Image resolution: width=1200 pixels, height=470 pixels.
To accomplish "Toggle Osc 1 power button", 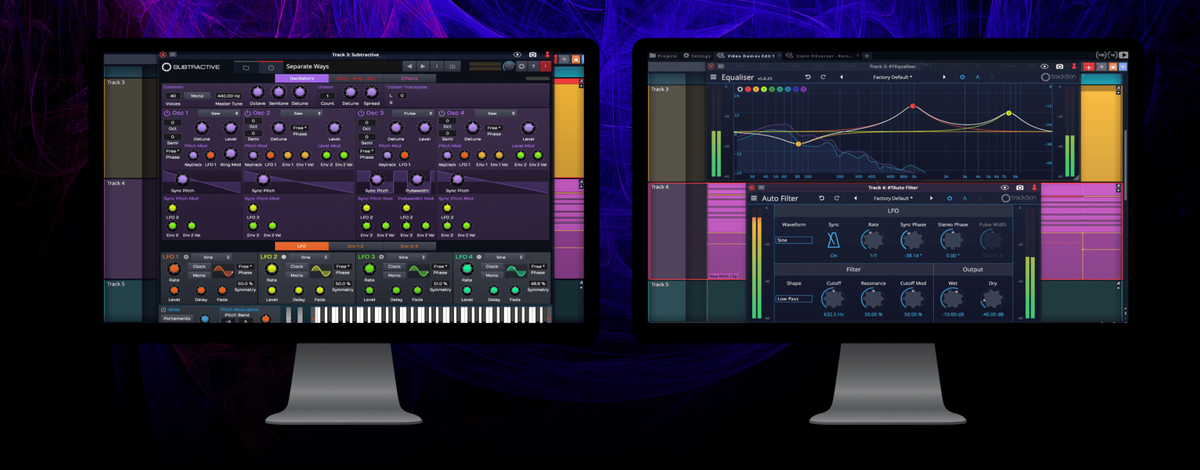I will (x=167, y=113).
